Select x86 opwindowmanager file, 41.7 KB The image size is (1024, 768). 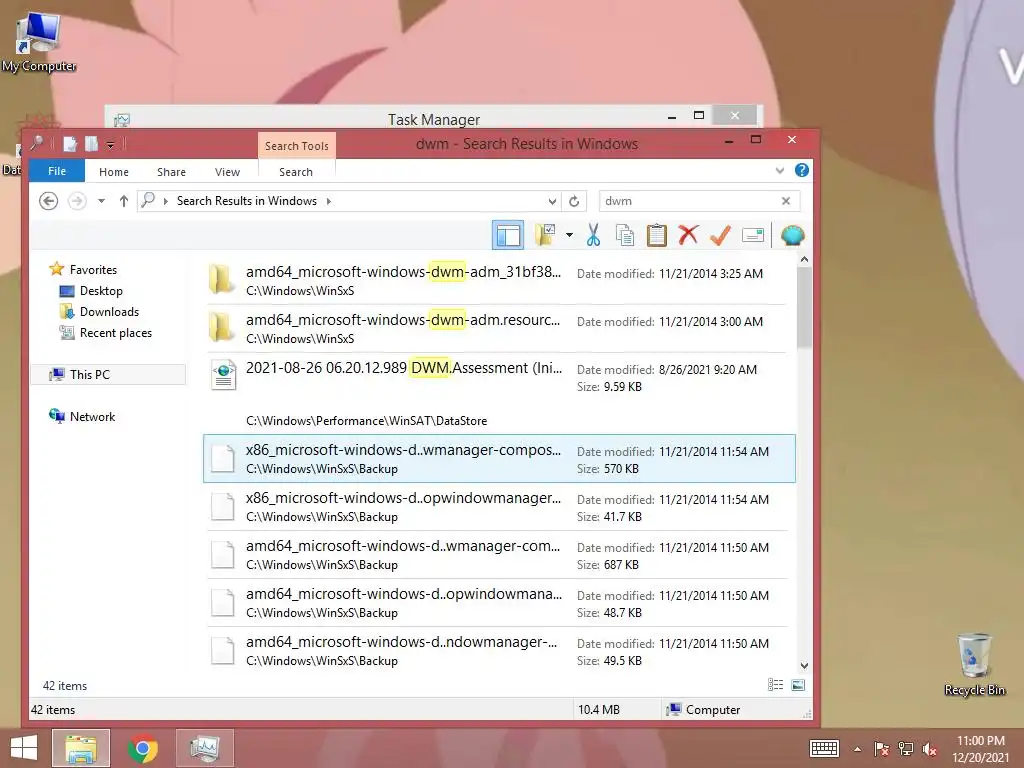tap(496, 507)
